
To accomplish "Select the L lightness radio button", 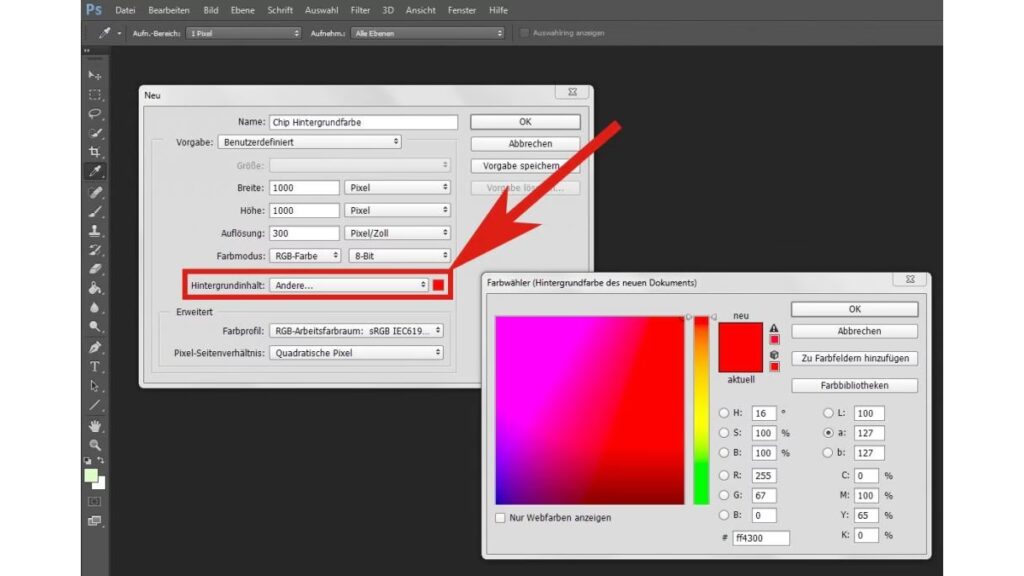I will click(827, 414).
